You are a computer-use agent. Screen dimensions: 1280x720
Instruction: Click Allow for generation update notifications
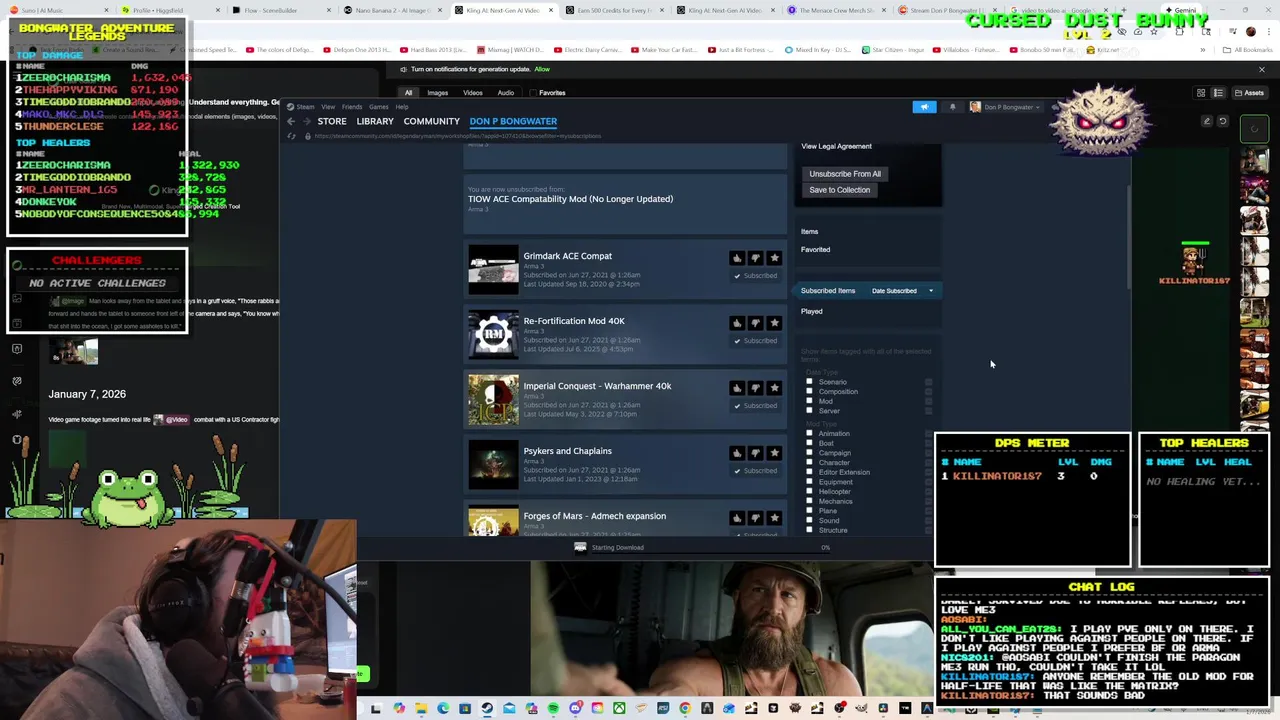tap(542, 69)
